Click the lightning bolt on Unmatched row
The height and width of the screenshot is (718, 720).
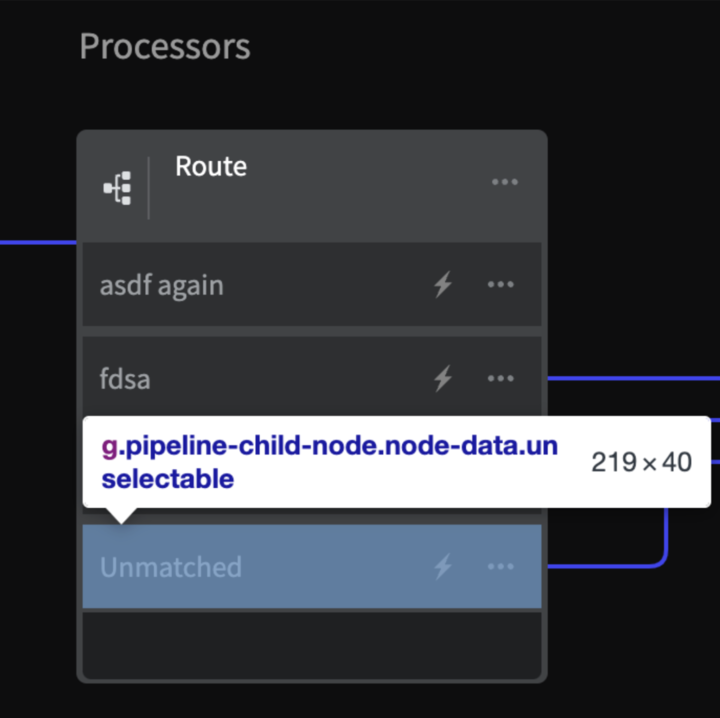click(x=443, y=567)
